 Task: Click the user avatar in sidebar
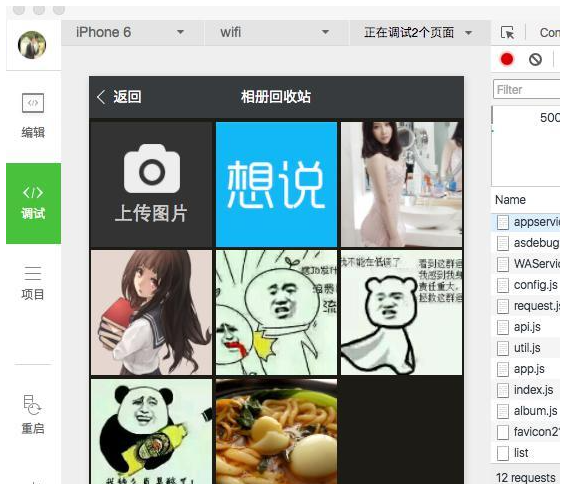[32, 45]
